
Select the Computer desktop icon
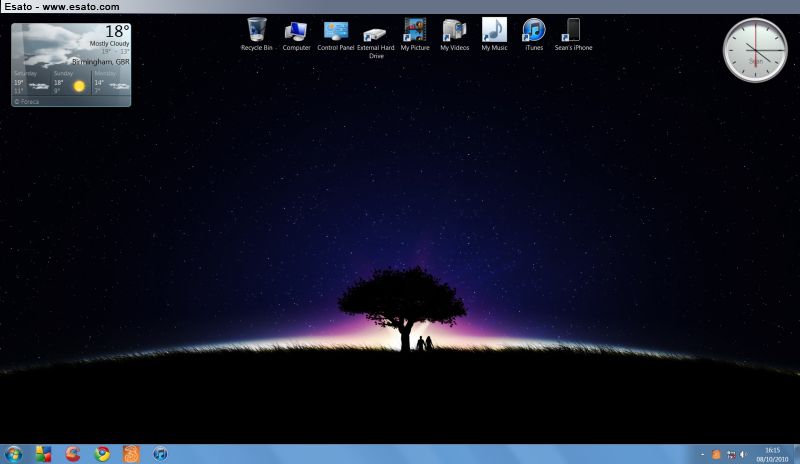[x=296, y=34]
